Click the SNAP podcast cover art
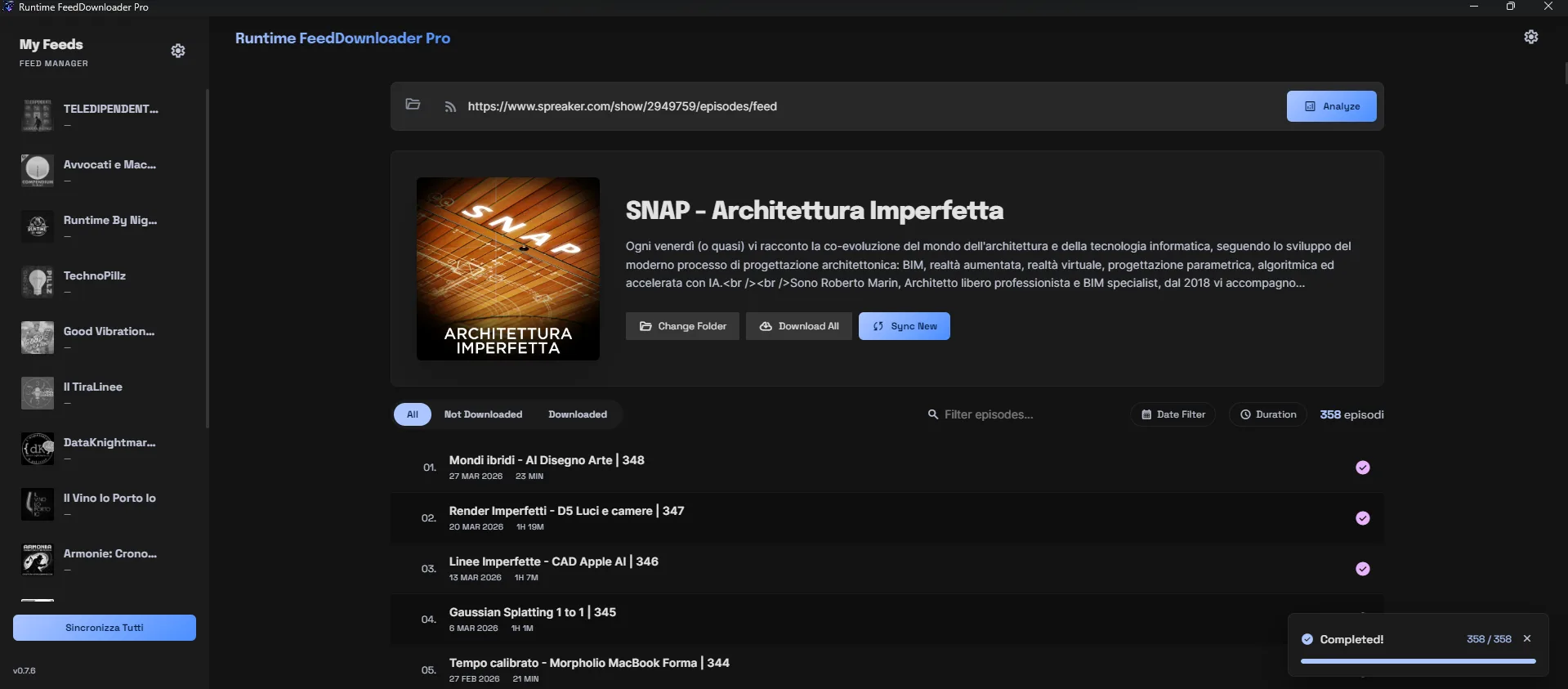Image resolution: width=1568 pixels, height=689 pixels. (508, 269)
